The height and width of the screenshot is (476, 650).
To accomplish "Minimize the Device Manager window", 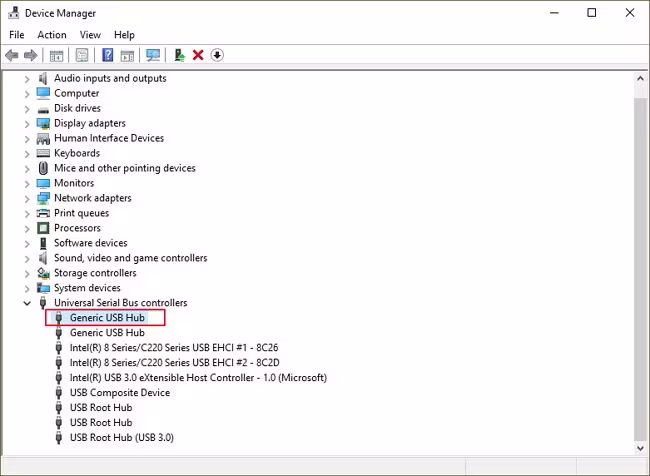I will point(554,13).
